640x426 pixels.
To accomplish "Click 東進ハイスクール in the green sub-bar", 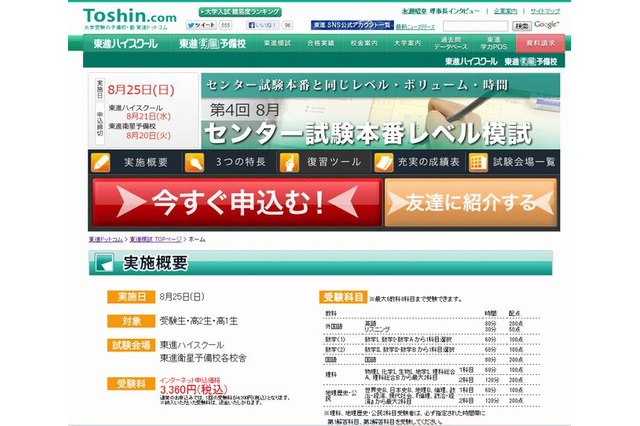I will [471, 62].
